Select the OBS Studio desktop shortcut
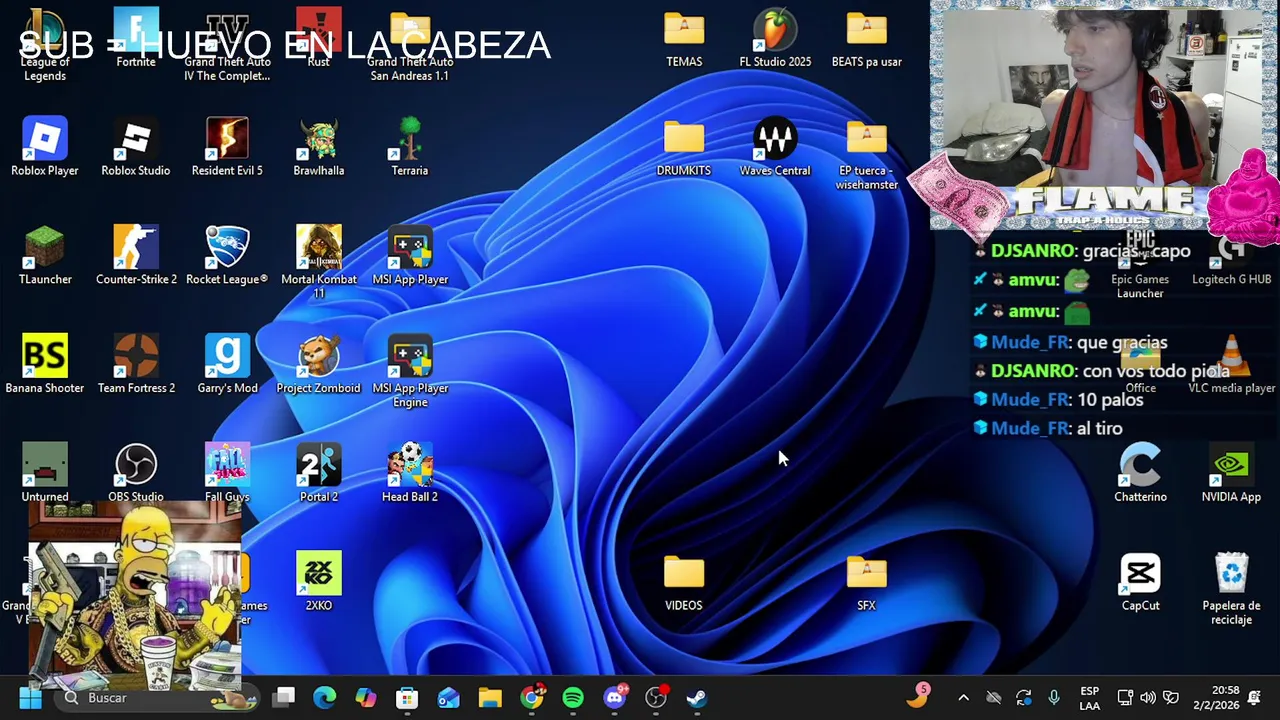This screenshot has width=1280, height=720. pos(136,474)
